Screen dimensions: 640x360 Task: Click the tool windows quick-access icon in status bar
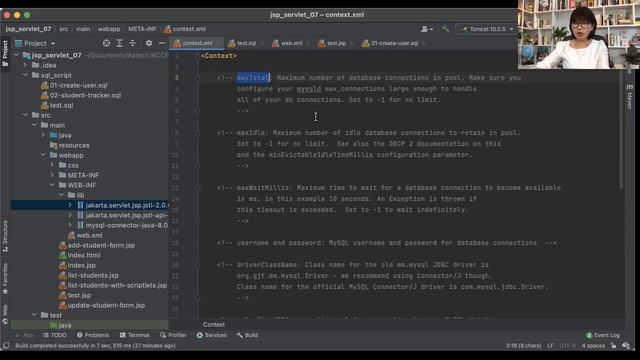[6, 346]
